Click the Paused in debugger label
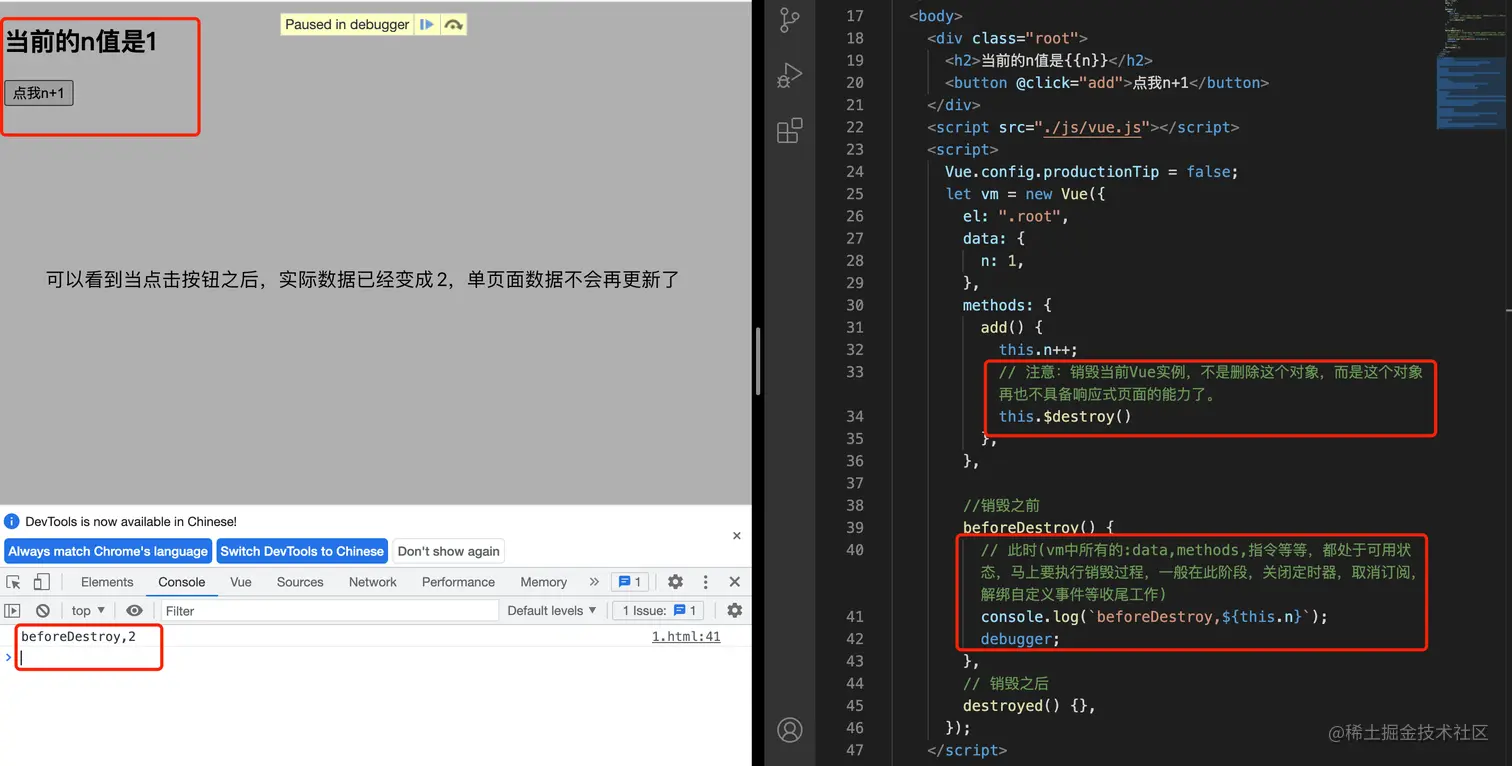This screenshot has height=766, width=1512. (347, 24)
